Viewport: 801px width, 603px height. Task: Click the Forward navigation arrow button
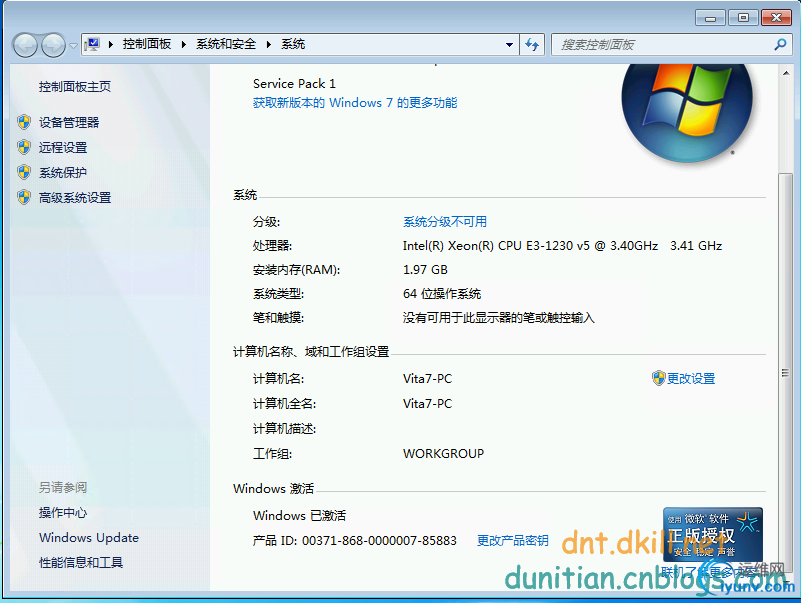point(53,45)
